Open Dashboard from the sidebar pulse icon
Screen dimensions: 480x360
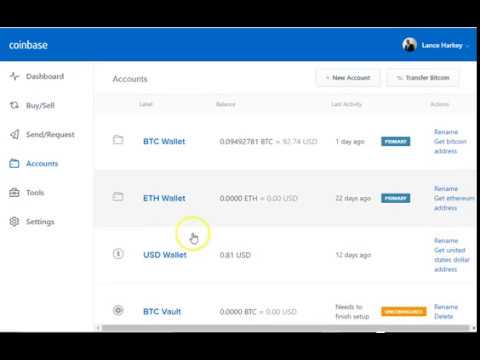(x=14, y=76)
